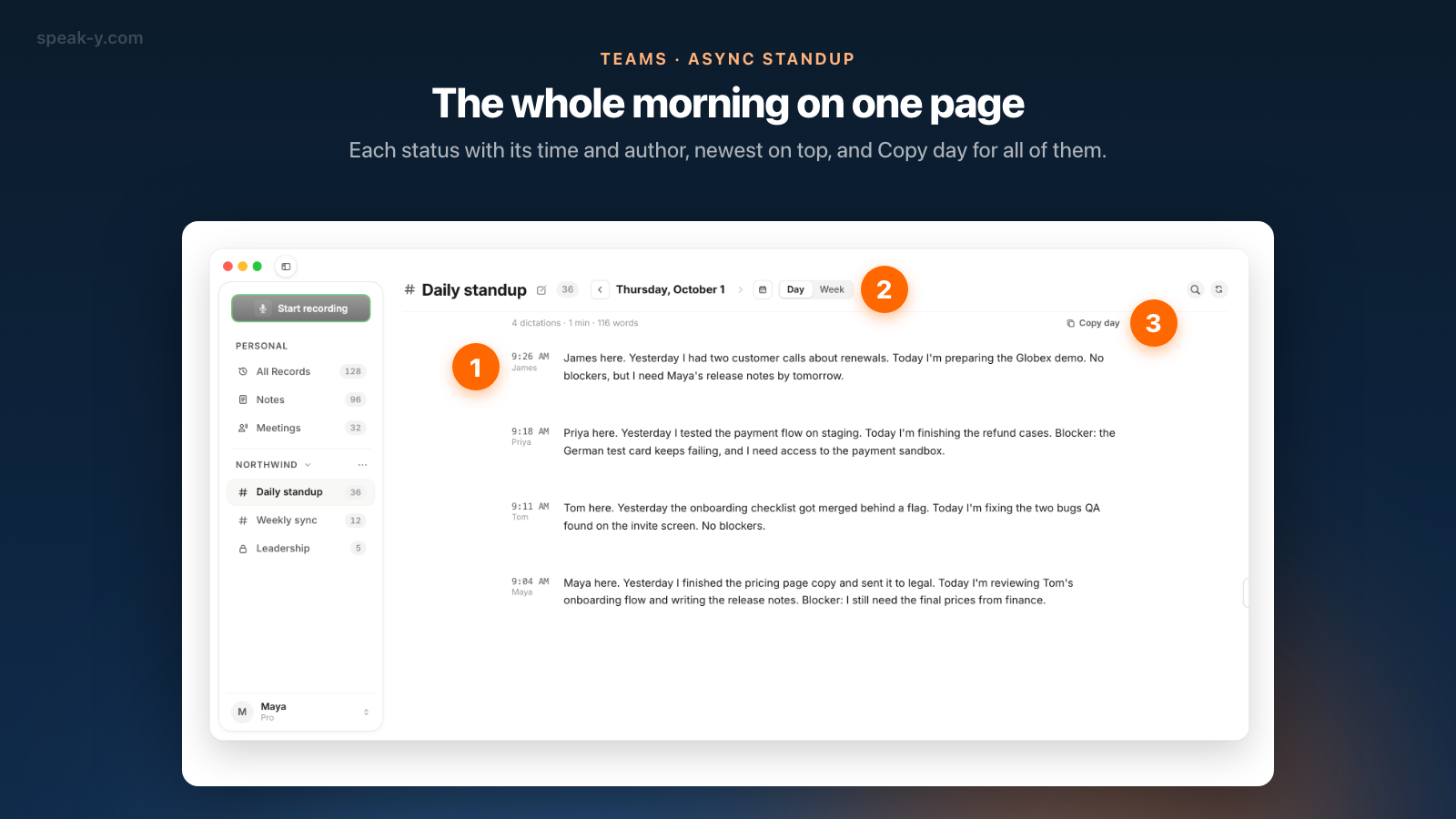Click Copy day button
Viewport: 1456px width, 819px height.
(1093, 323)
